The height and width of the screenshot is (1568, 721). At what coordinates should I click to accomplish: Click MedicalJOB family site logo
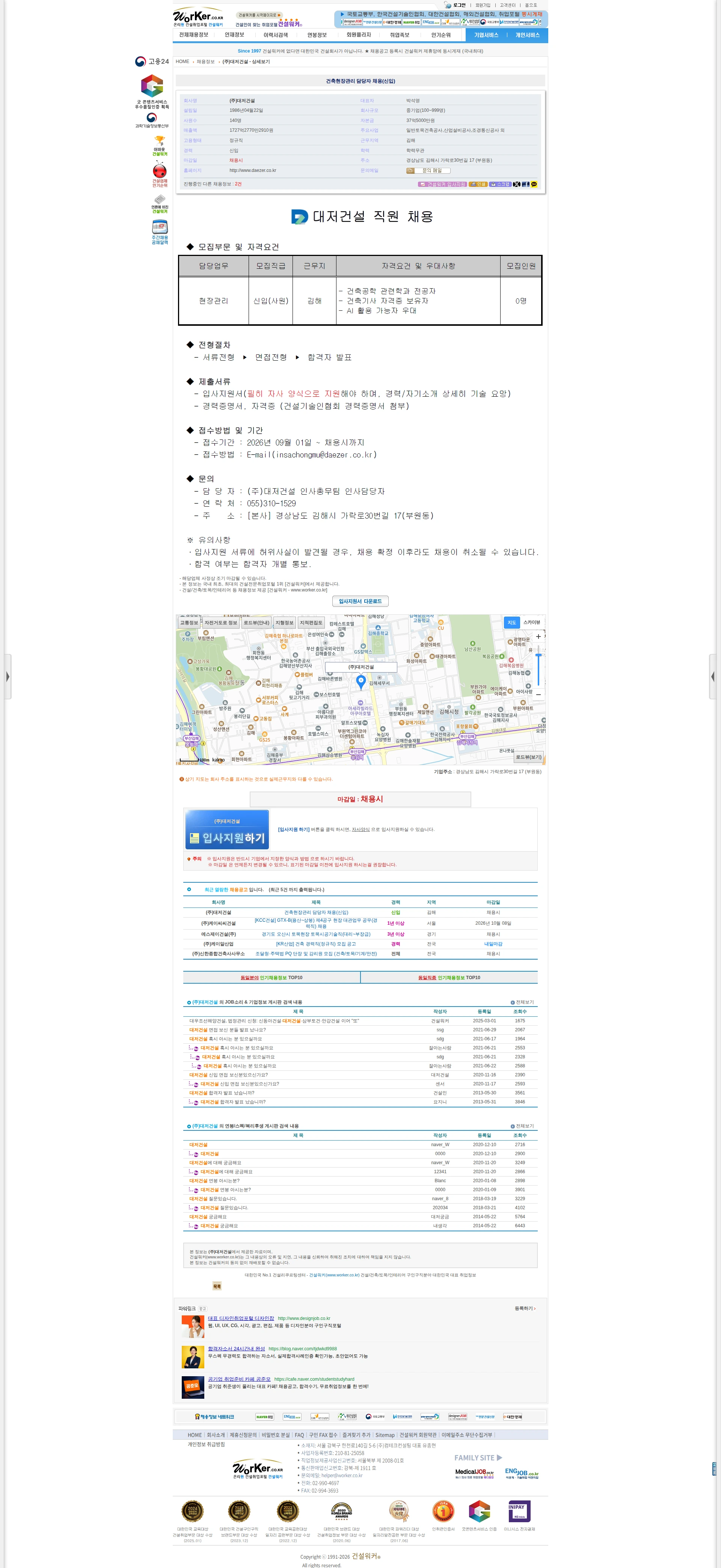474,1474
